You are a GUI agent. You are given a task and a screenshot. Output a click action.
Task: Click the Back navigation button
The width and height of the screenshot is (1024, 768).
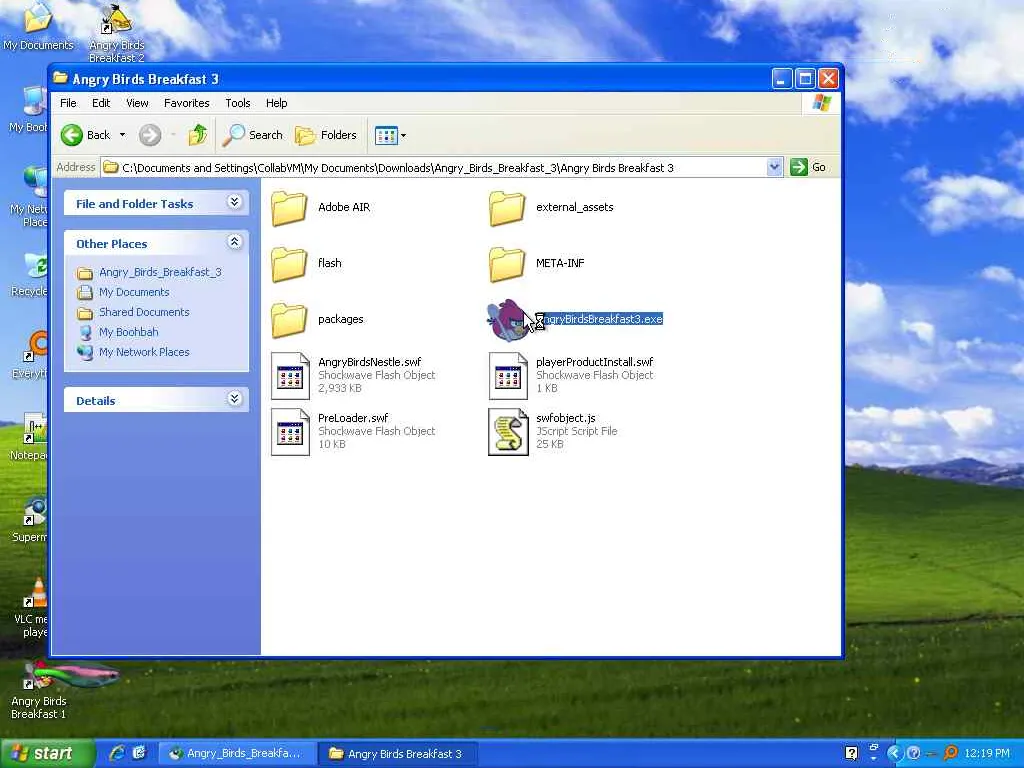(x=86, y=135)
